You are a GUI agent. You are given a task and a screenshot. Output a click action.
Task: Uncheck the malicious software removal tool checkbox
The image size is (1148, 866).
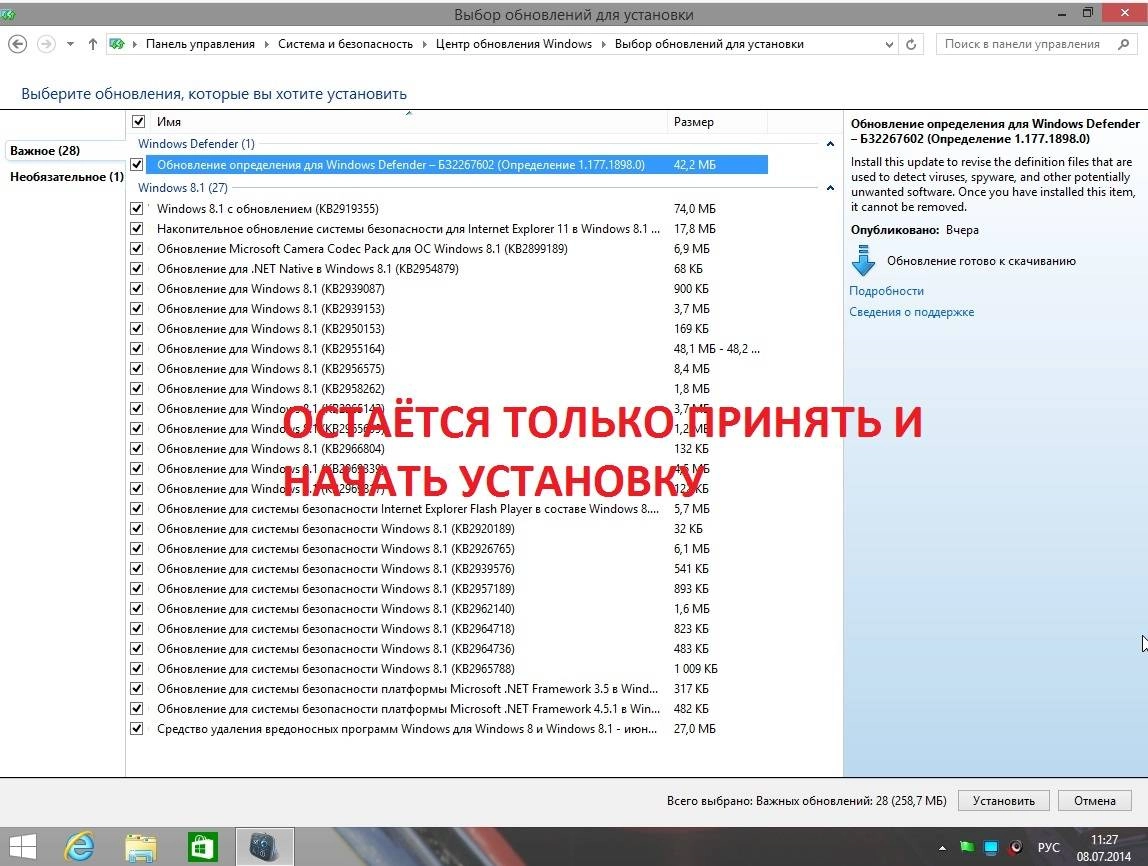click(136, 728)
